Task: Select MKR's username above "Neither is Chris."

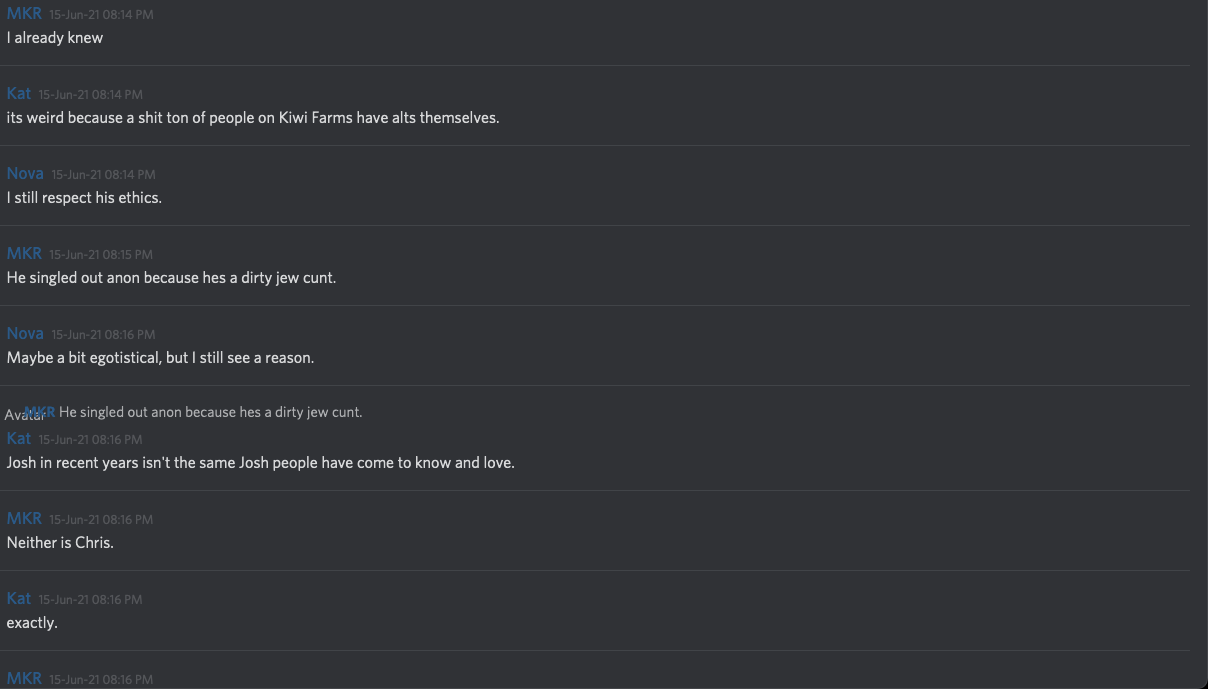Action: (x=24, y=519)
